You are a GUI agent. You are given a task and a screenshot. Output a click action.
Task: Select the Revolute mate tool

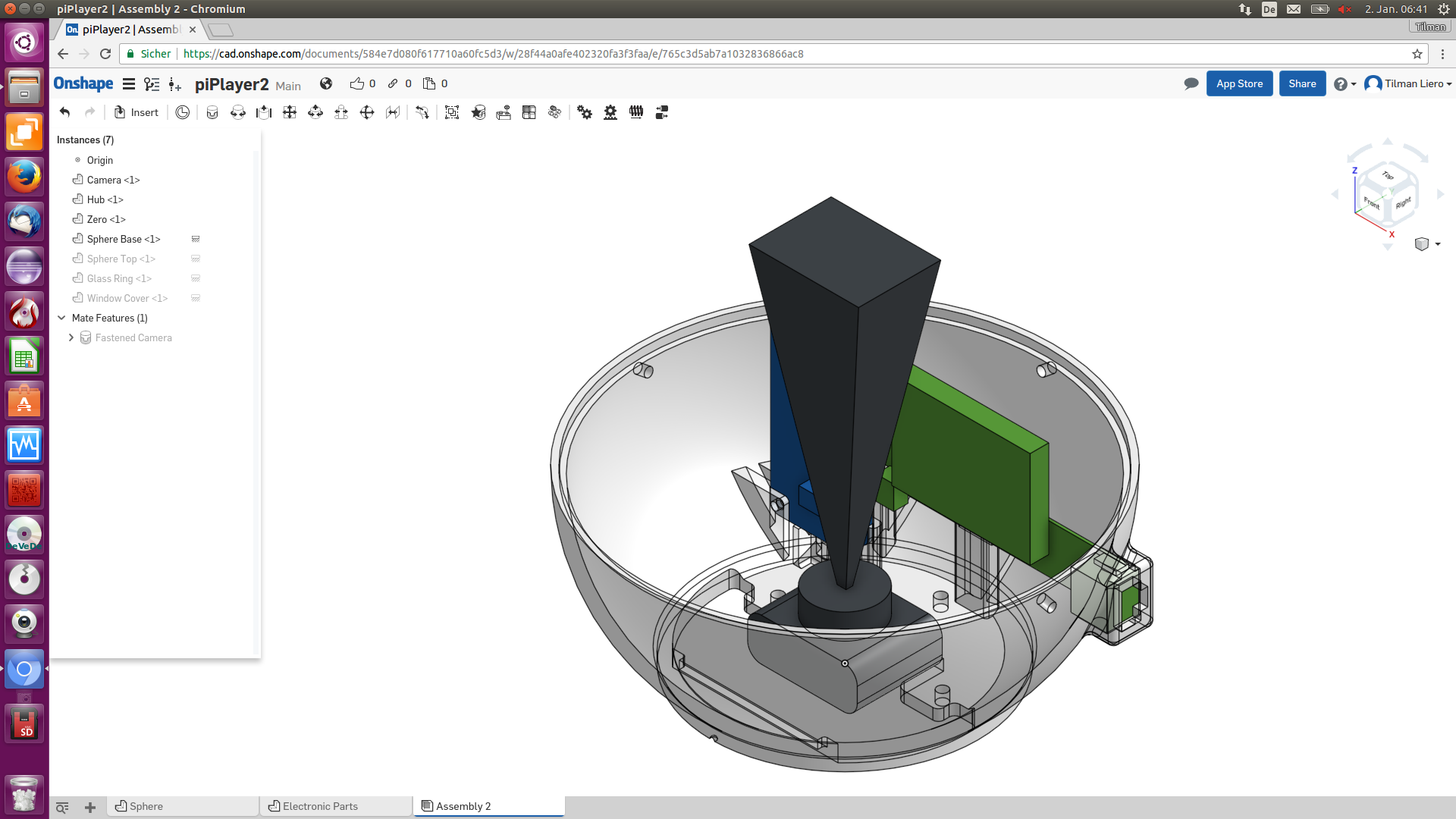point(238,112)
